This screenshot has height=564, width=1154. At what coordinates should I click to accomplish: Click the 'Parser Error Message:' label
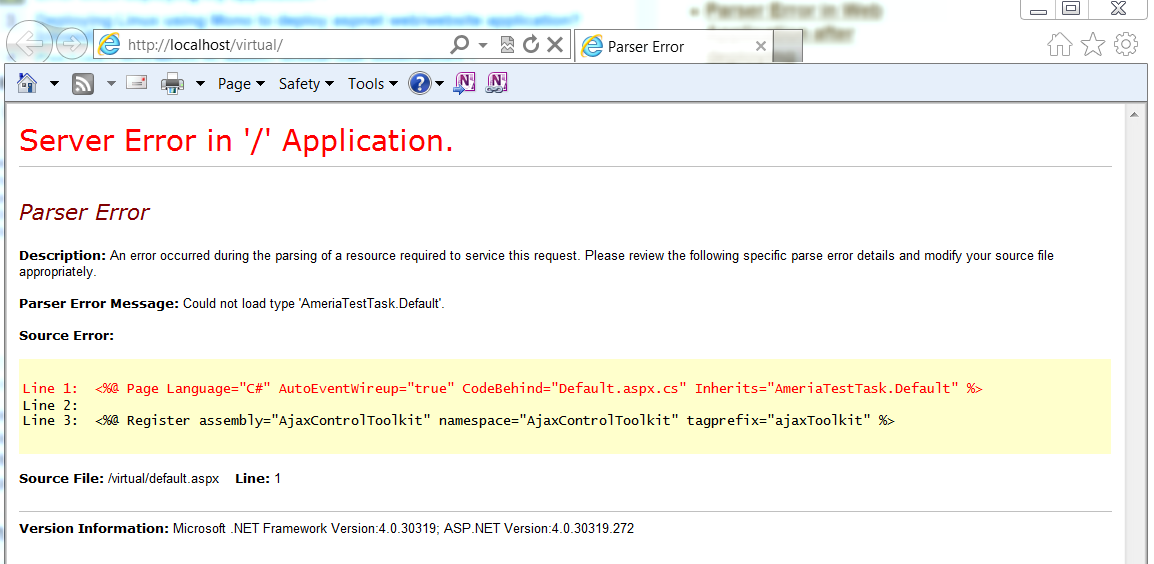99,303
